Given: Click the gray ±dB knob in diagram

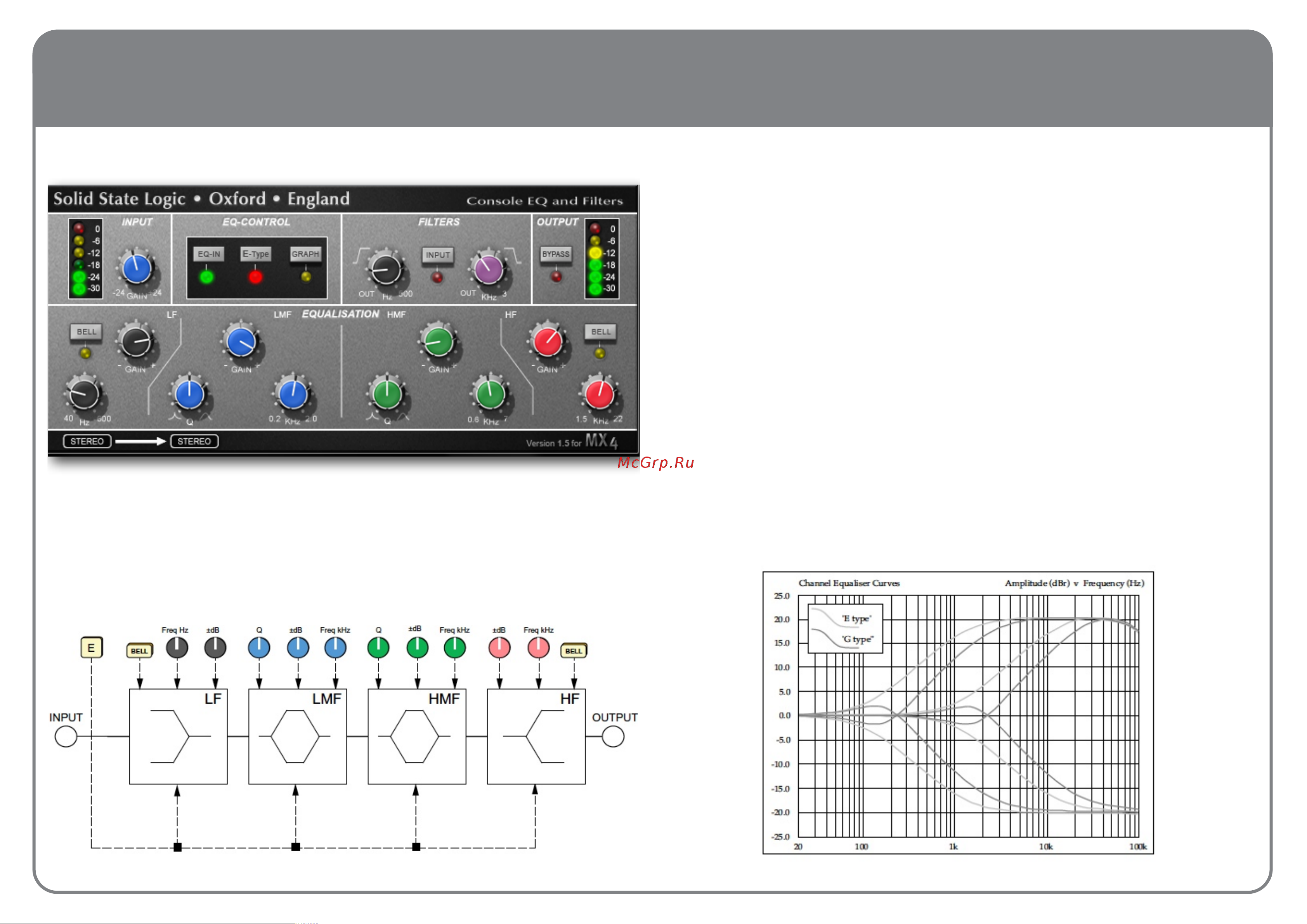Looking at the screenshot, I should click(x=215, y=647).
